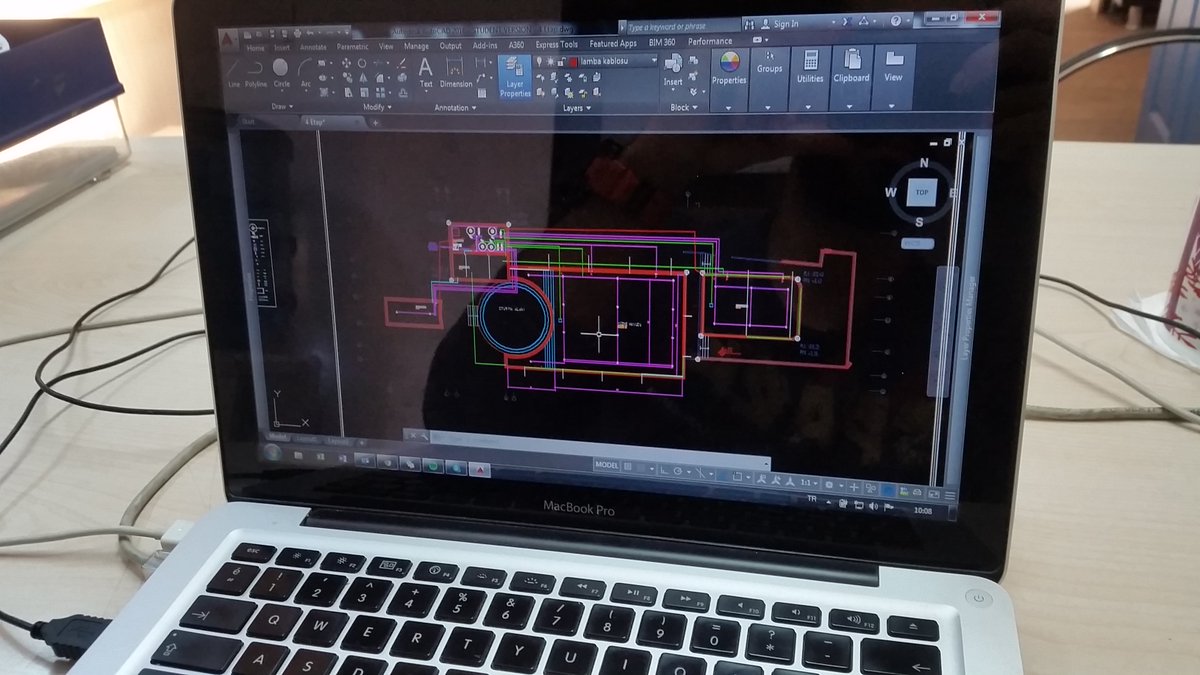1200x675 pixels.
Task: Expand the Block panel dropdown
Action: (684, 107)
